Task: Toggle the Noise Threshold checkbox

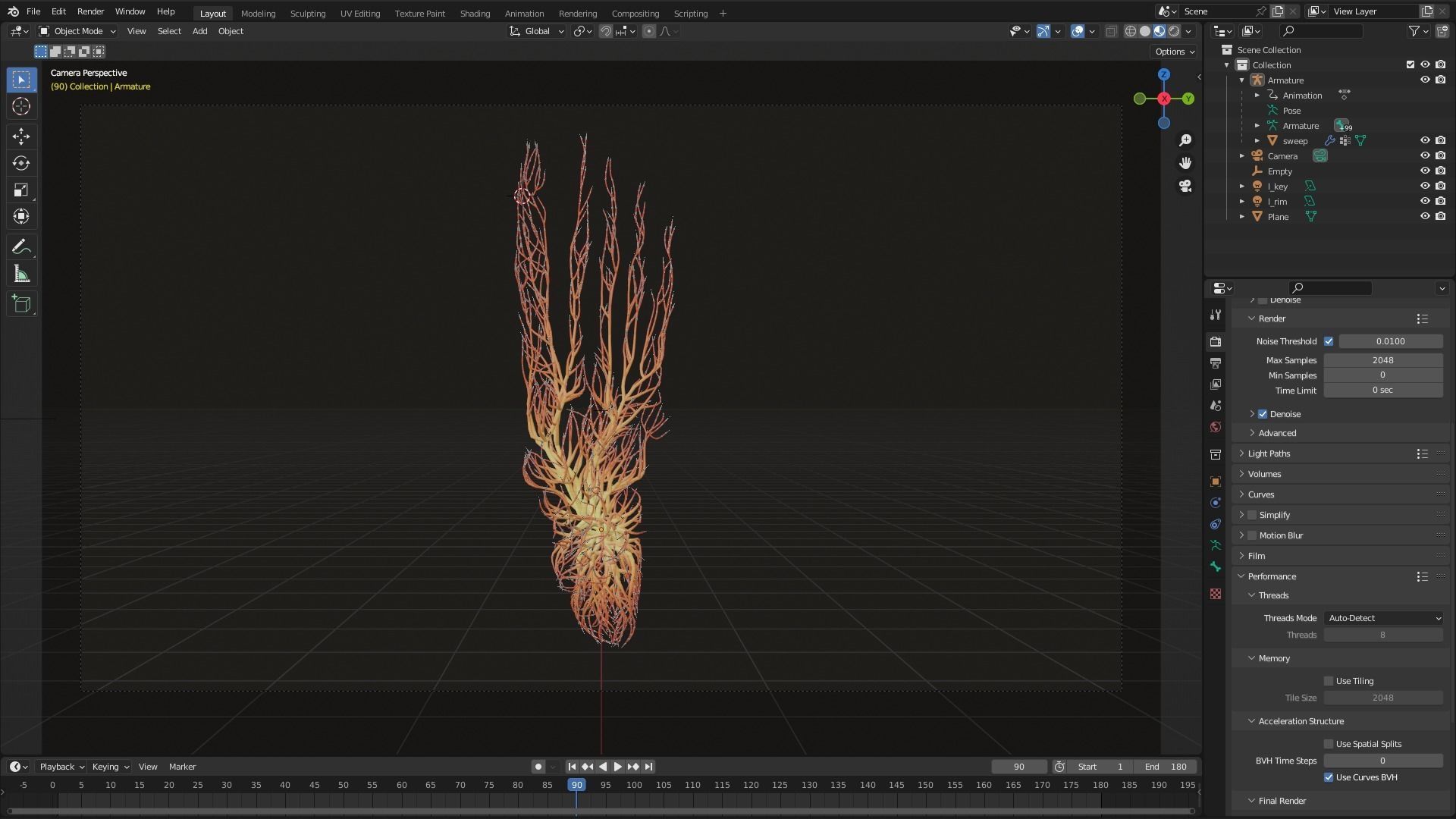Action: point(1329,341)
